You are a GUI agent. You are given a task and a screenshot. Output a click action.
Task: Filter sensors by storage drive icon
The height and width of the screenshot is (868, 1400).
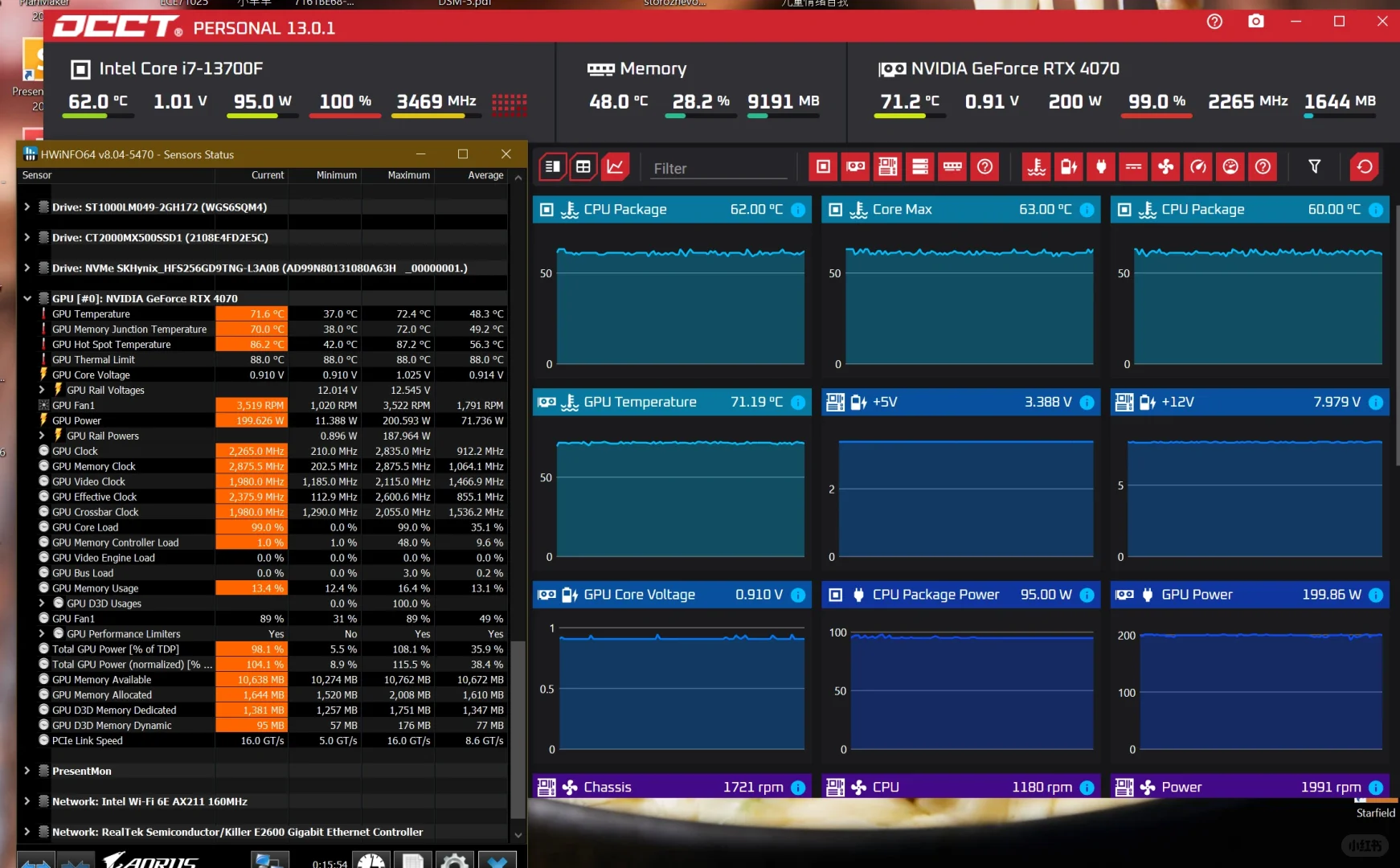pos(920,166)
